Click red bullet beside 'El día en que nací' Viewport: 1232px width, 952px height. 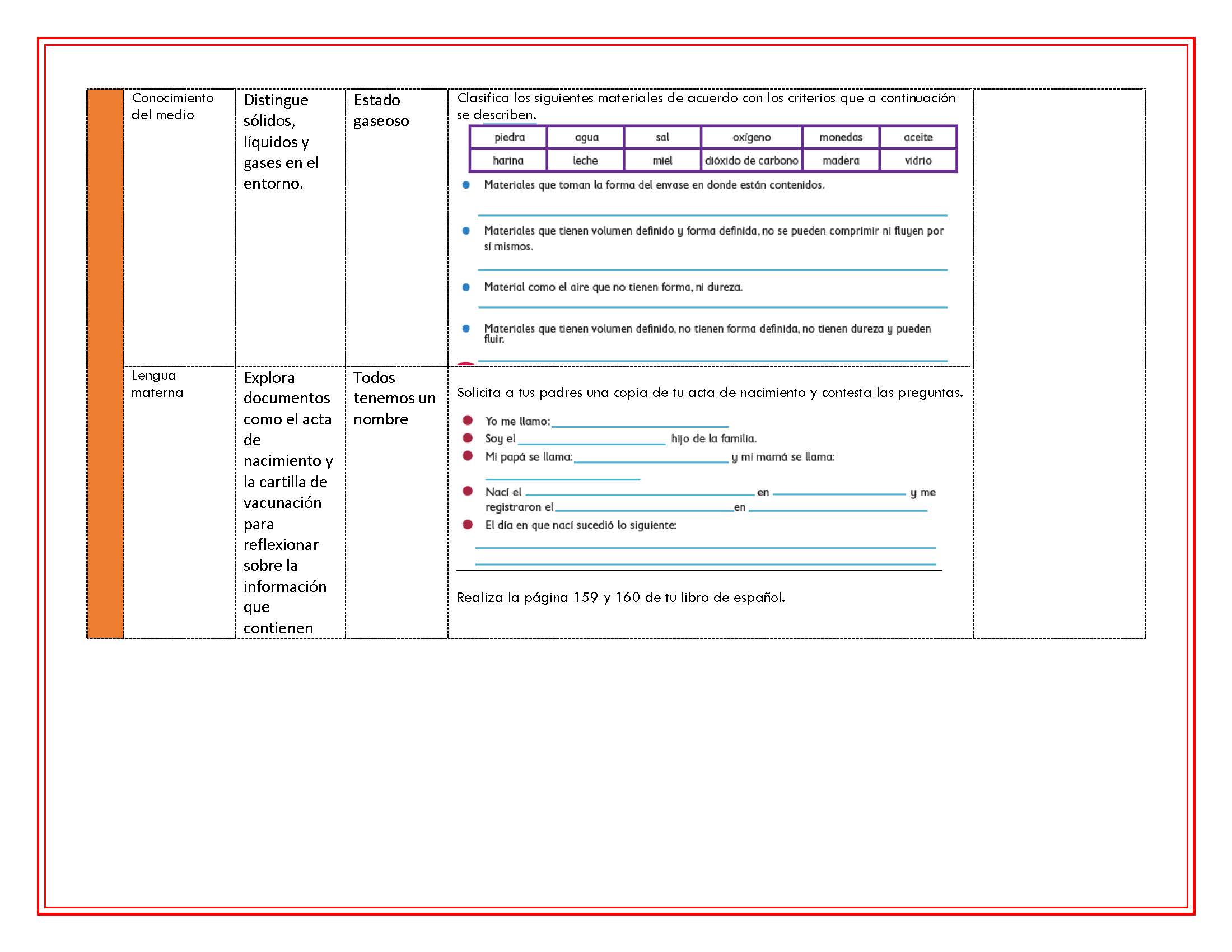click(x=468, y=524)
